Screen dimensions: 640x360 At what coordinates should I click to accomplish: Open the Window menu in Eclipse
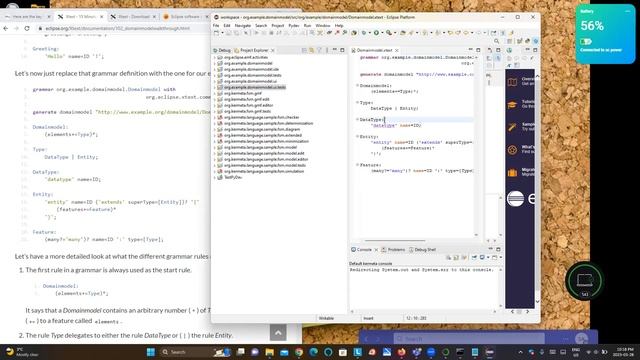pyautogui.click(x=323, y=25)
